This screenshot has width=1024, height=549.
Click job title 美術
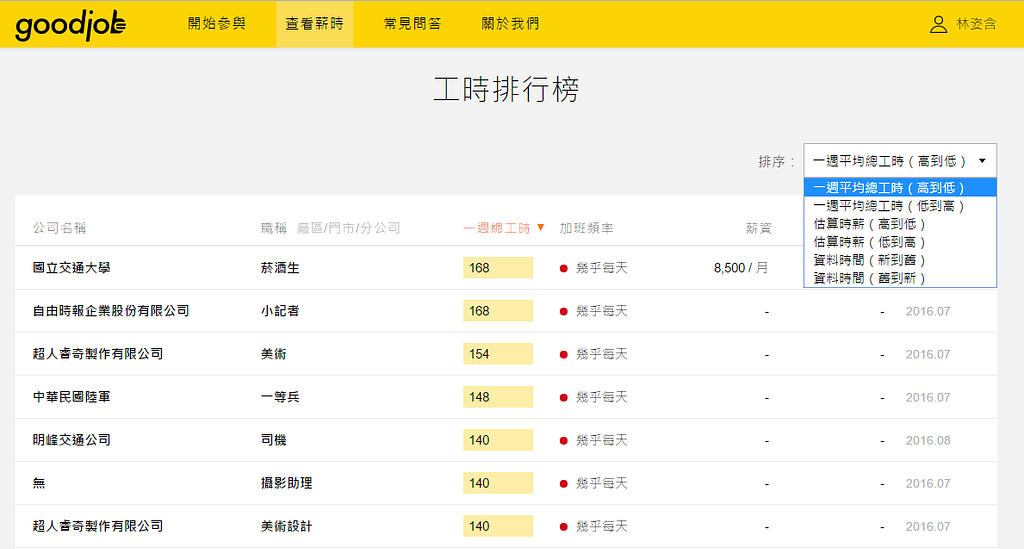(274, 354)
